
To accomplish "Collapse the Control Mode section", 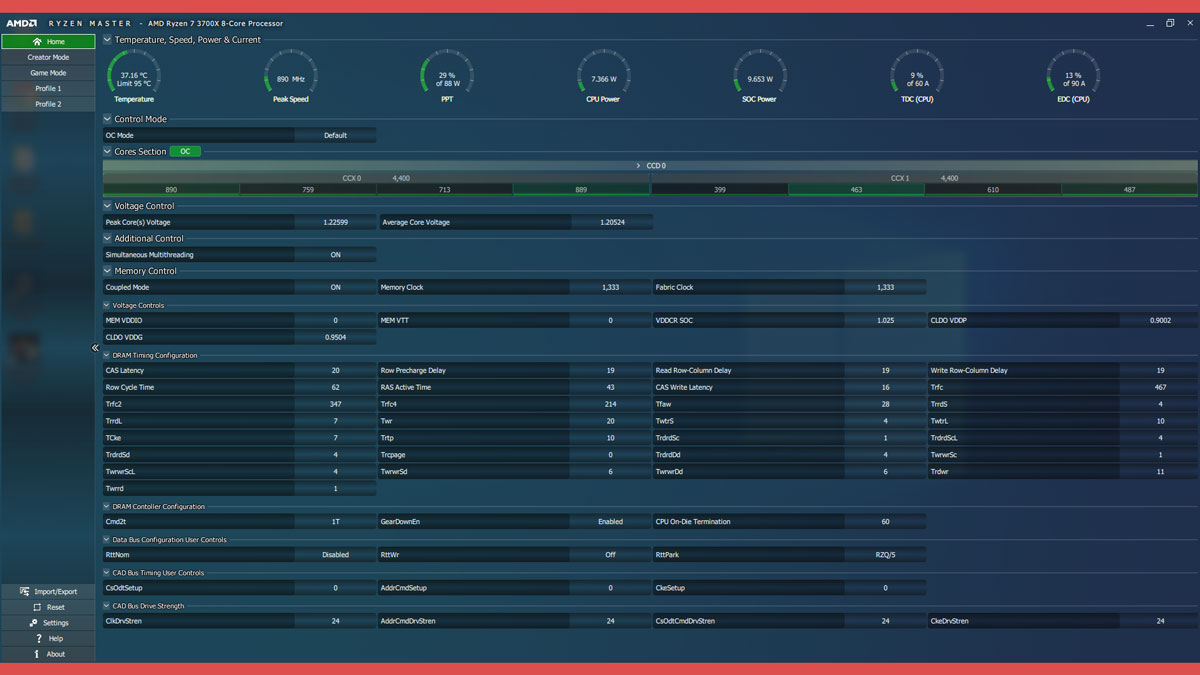I will [x=107, y=119].
